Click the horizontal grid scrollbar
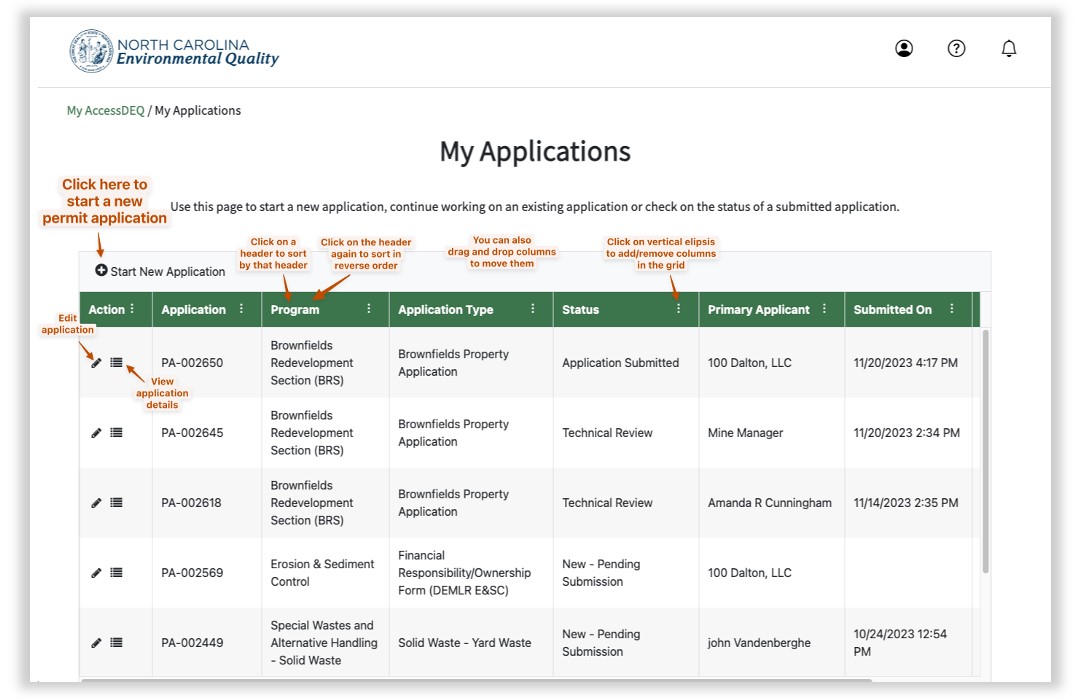 (x=477, y=681)
